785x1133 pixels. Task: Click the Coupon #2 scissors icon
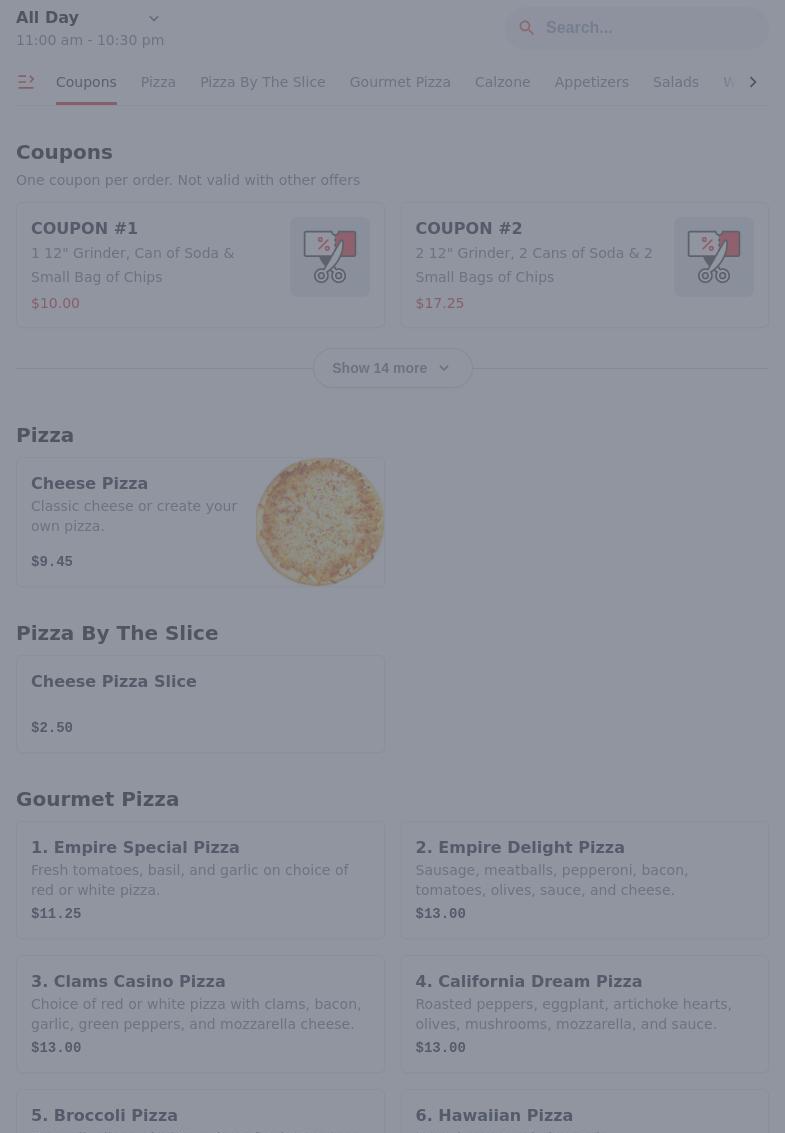click(x=714, y=257)
